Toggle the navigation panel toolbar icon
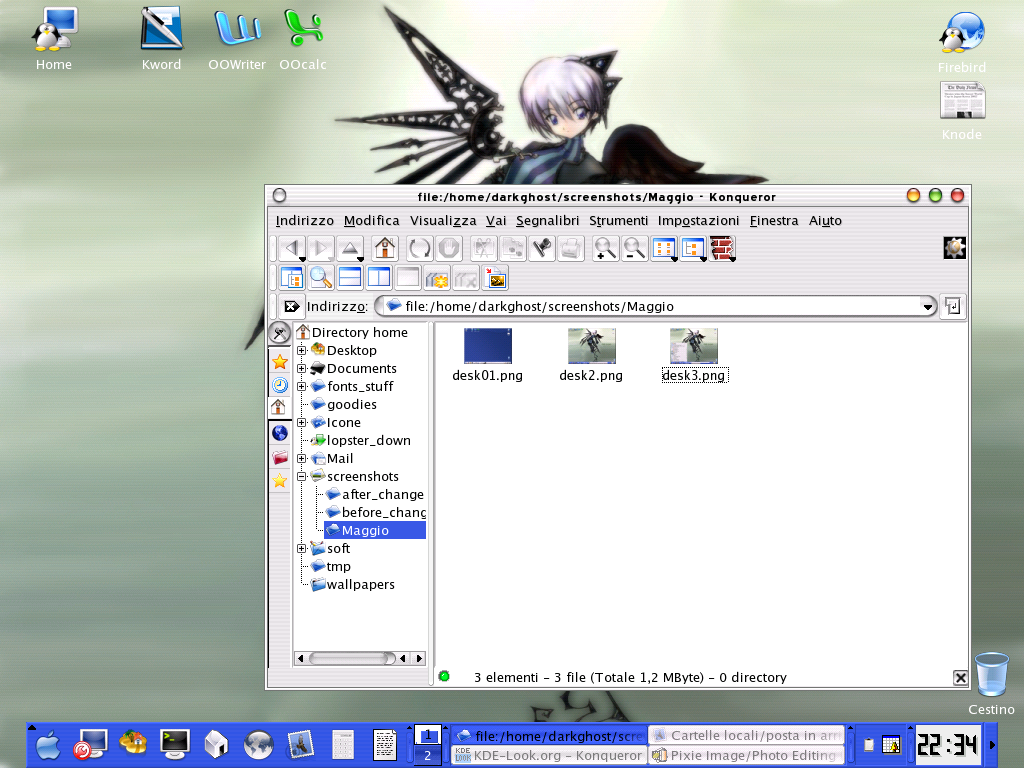This screenshot has height=768, width=1024. (x=291, y=279)
